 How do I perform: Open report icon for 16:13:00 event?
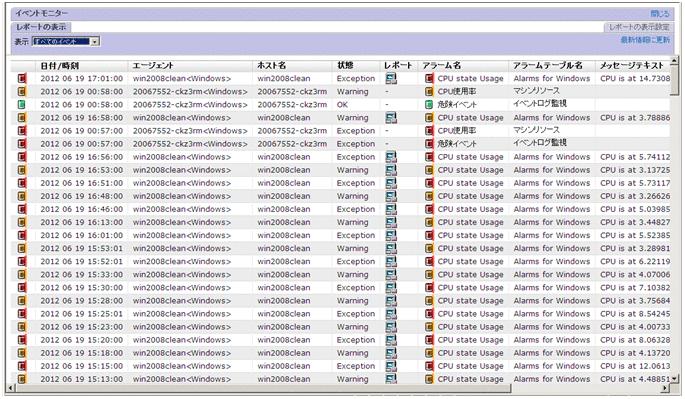click(x=391, y=222)
